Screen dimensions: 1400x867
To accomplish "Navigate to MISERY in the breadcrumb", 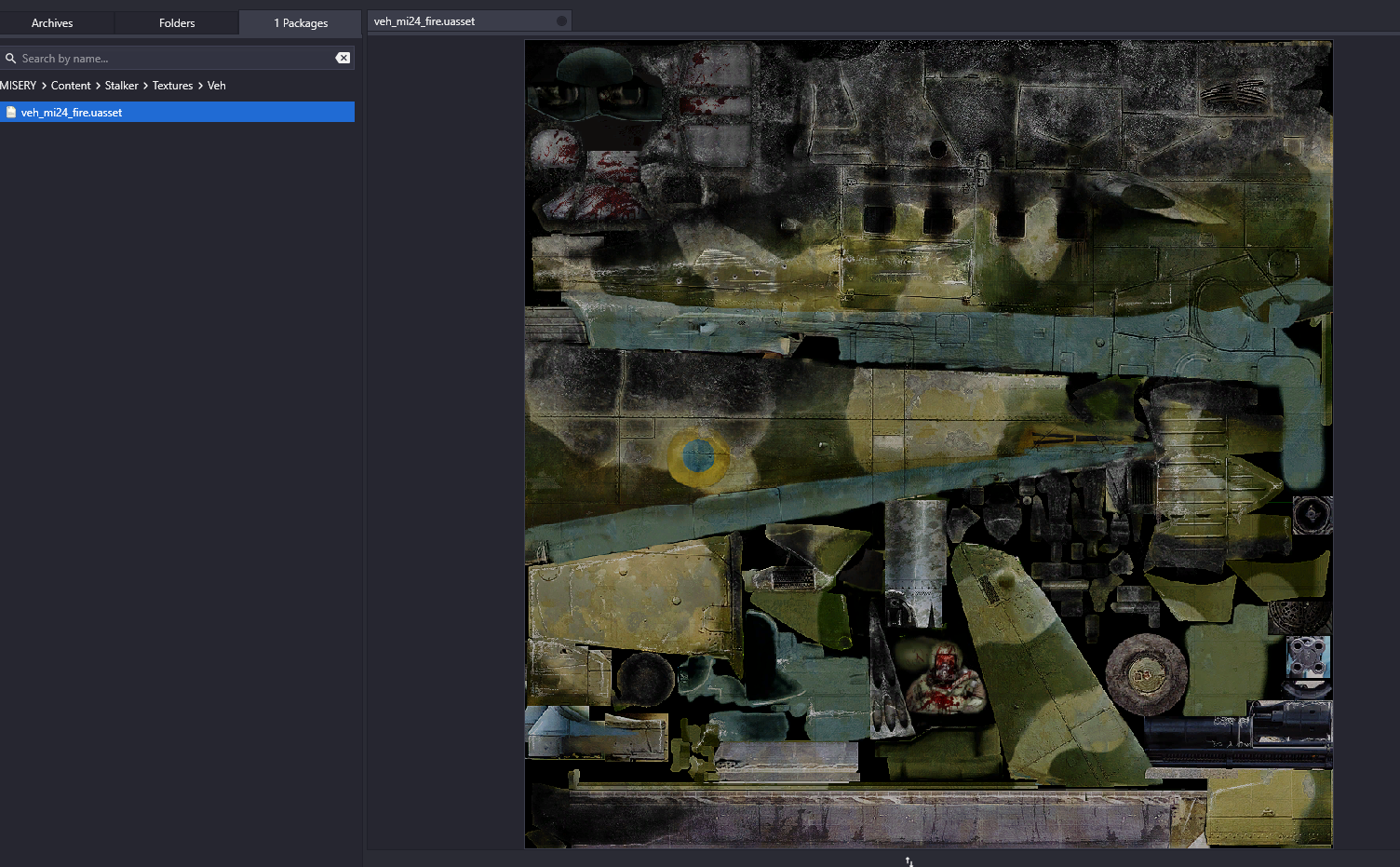I will tap(19, 86).
